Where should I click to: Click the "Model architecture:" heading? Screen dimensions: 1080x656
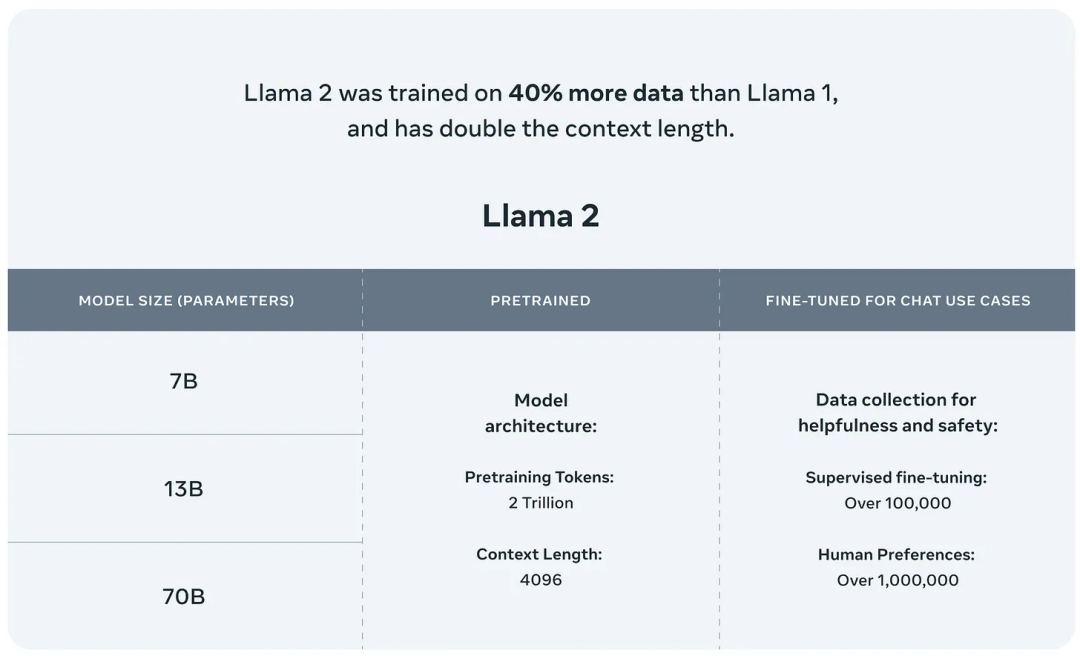point(540,413)
